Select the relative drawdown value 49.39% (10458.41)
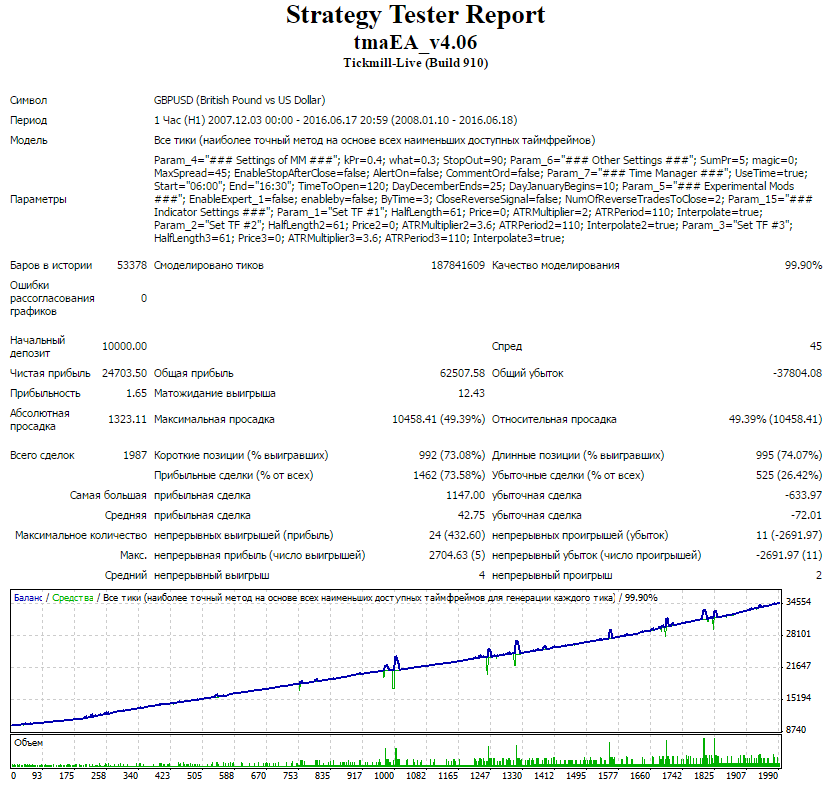 [x=776, y=420]
